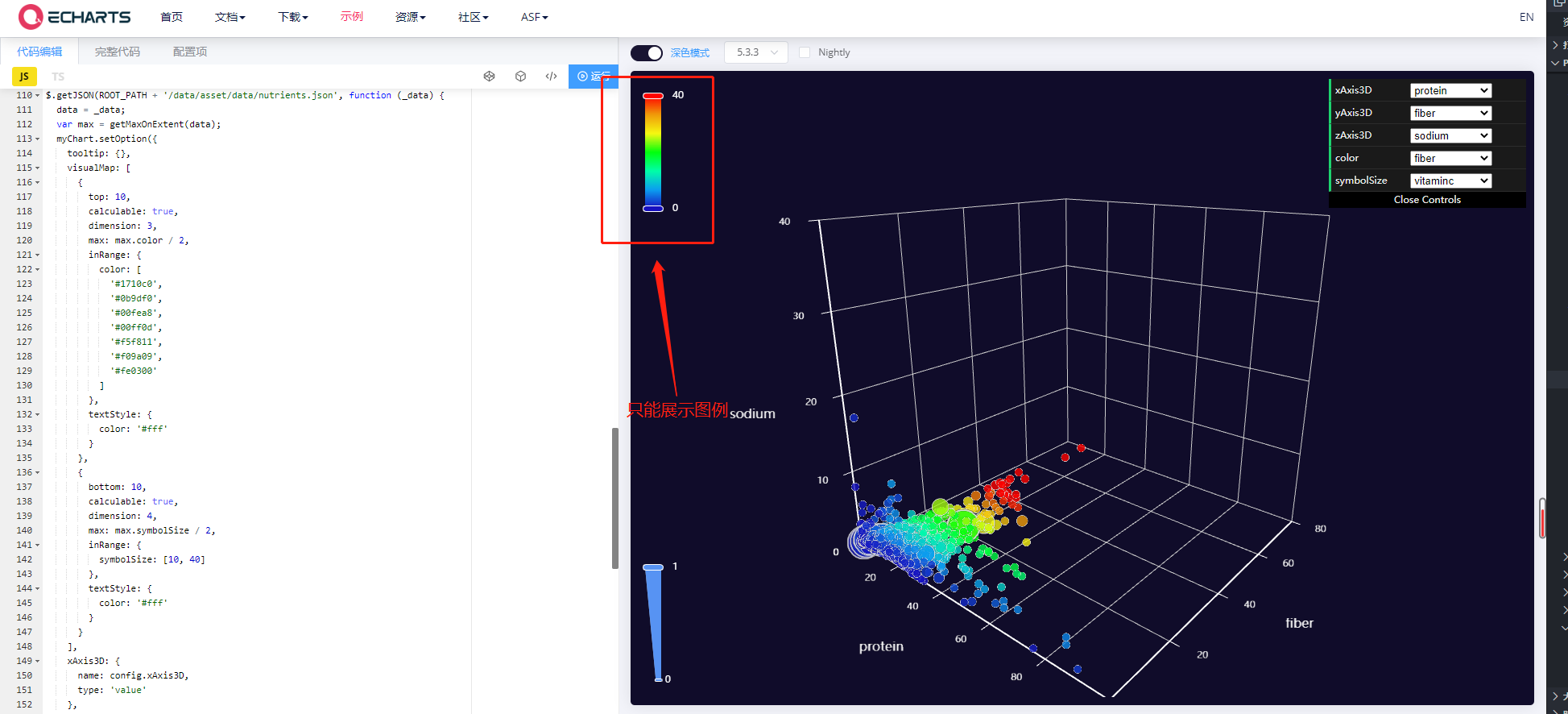Screen dimensions: 1568x714
Task: Open the ASF menu
Action: point(535,17)
